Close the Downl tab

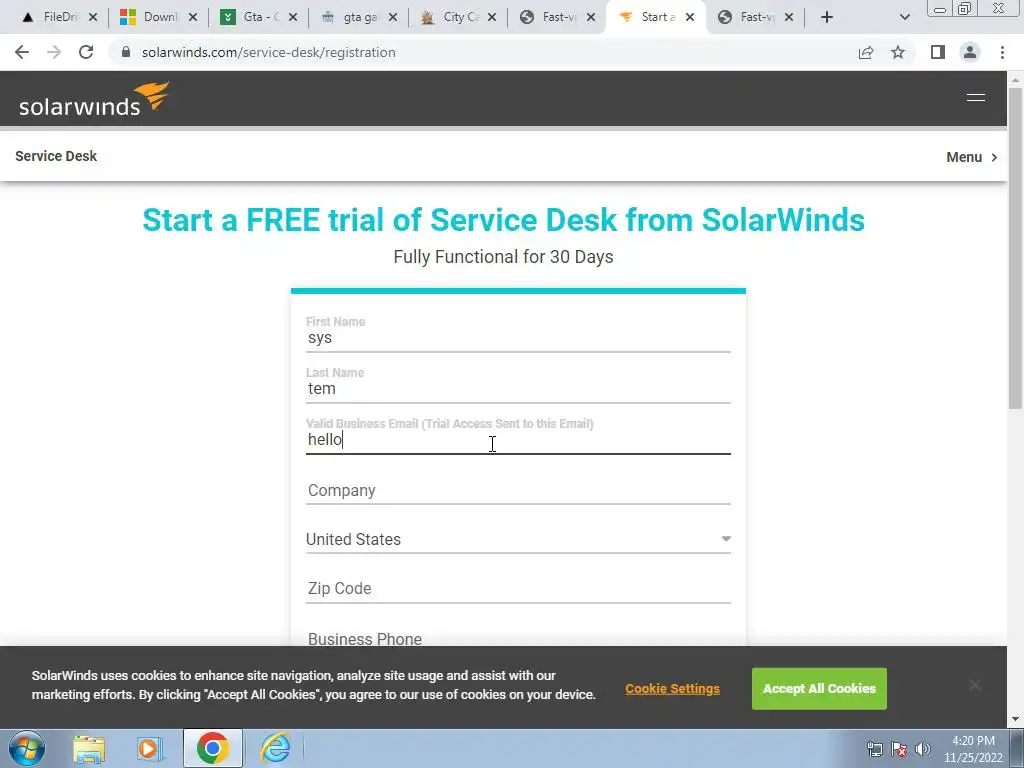point(193,18)
